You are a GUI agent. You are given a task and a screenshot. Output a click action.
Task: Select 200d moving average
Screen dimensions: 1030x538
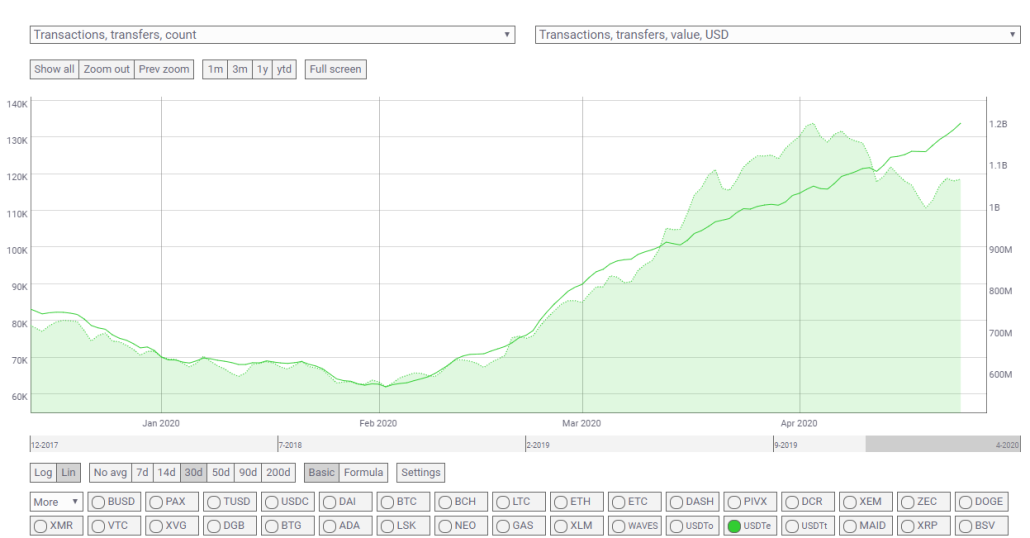278,472
